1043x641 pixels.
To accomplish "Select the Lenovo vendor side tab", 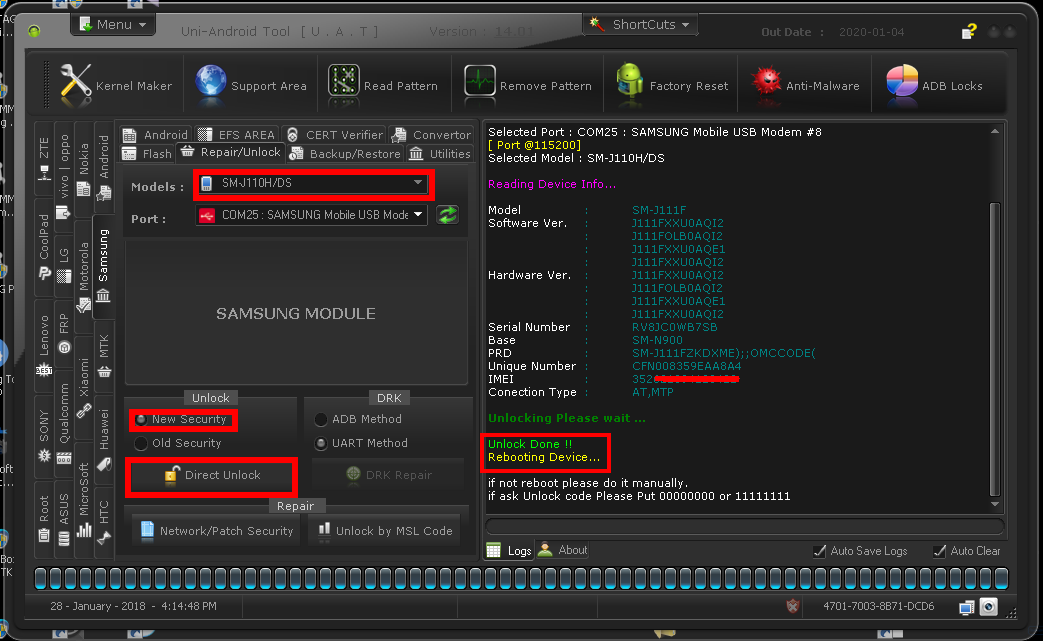I will click(x=44, y=345).
